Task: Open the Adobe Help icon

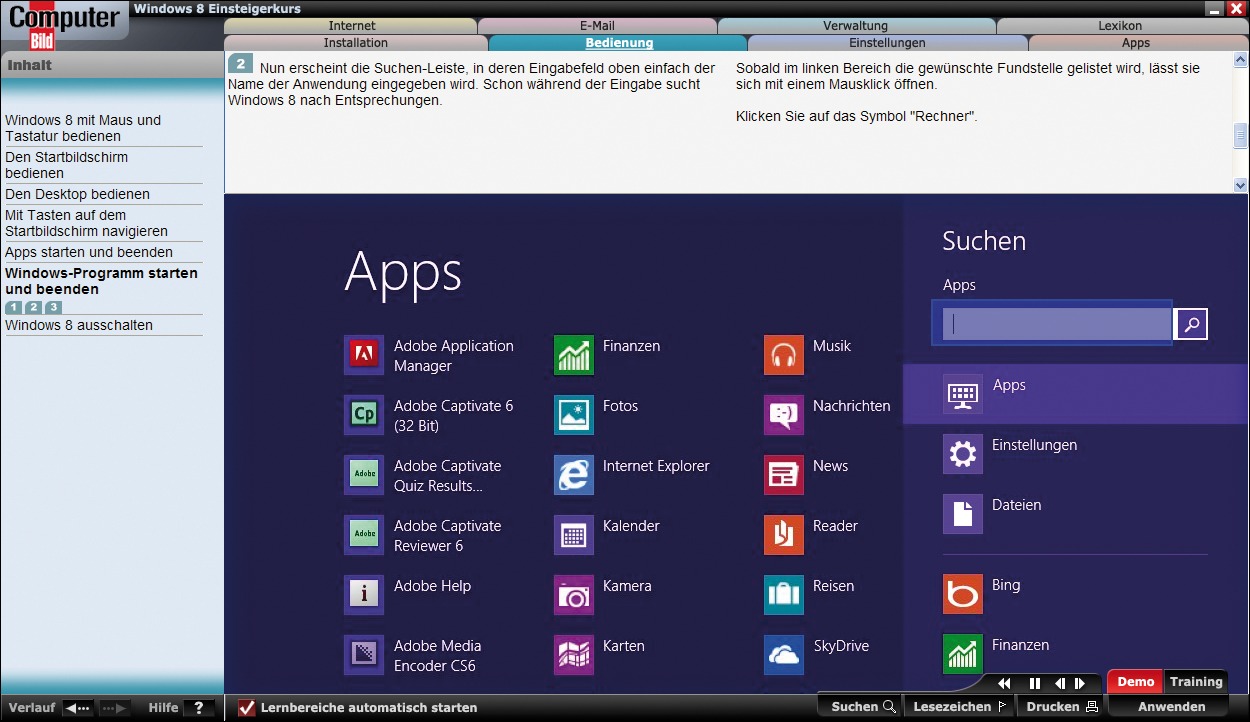Action: tap(363, 595)
